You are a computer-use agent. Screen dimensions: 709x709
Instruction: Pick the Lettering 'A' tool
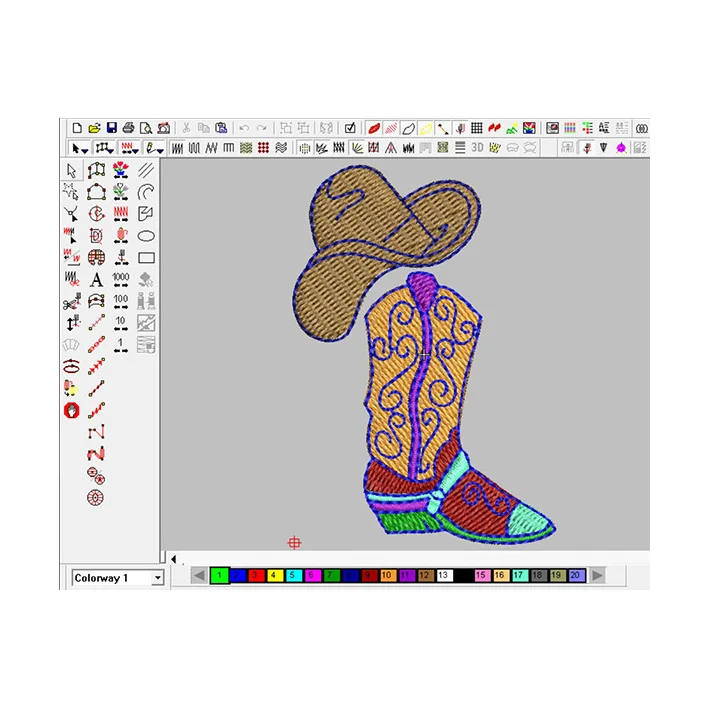click(96, 280)
